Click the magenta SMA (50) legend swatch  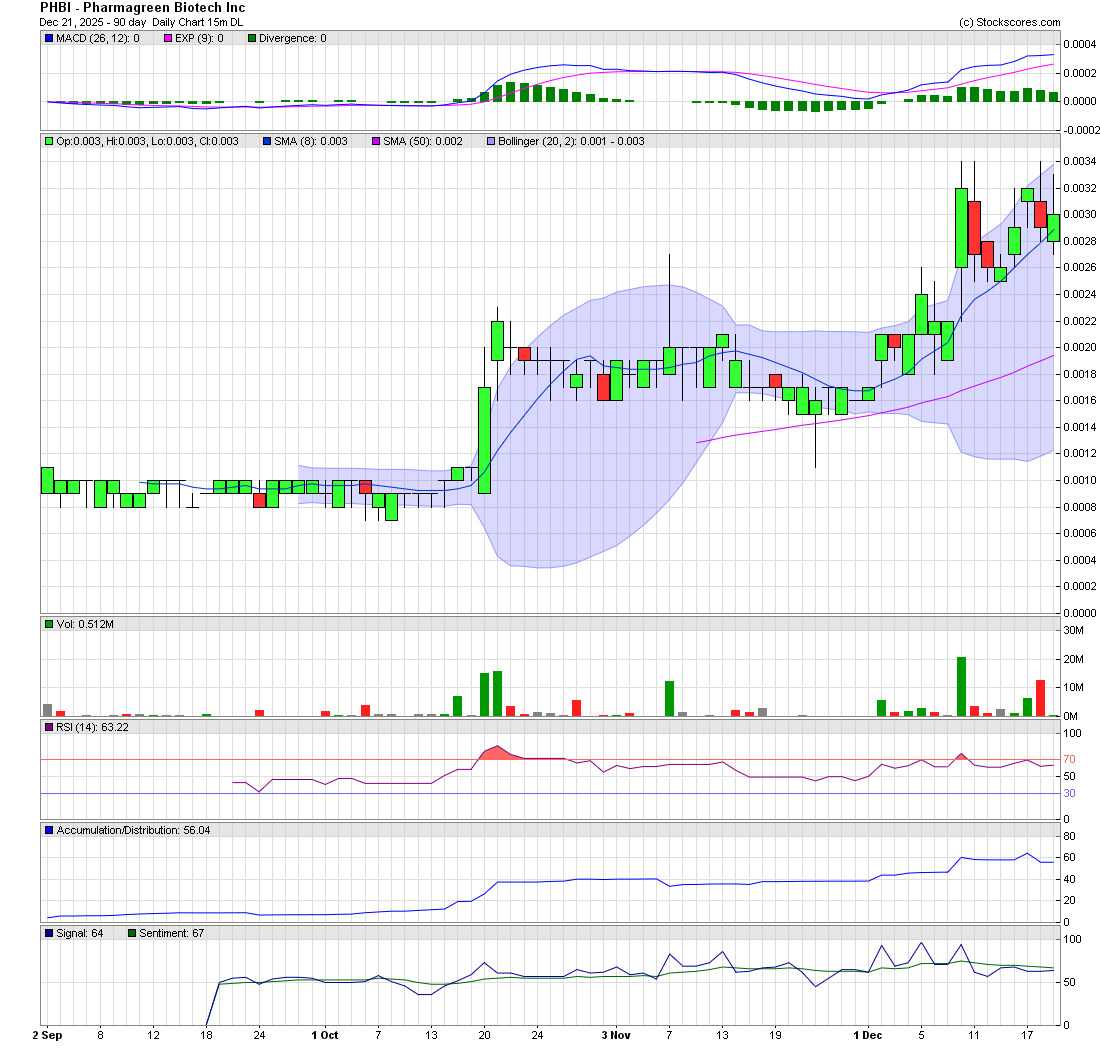coord(376,142)
